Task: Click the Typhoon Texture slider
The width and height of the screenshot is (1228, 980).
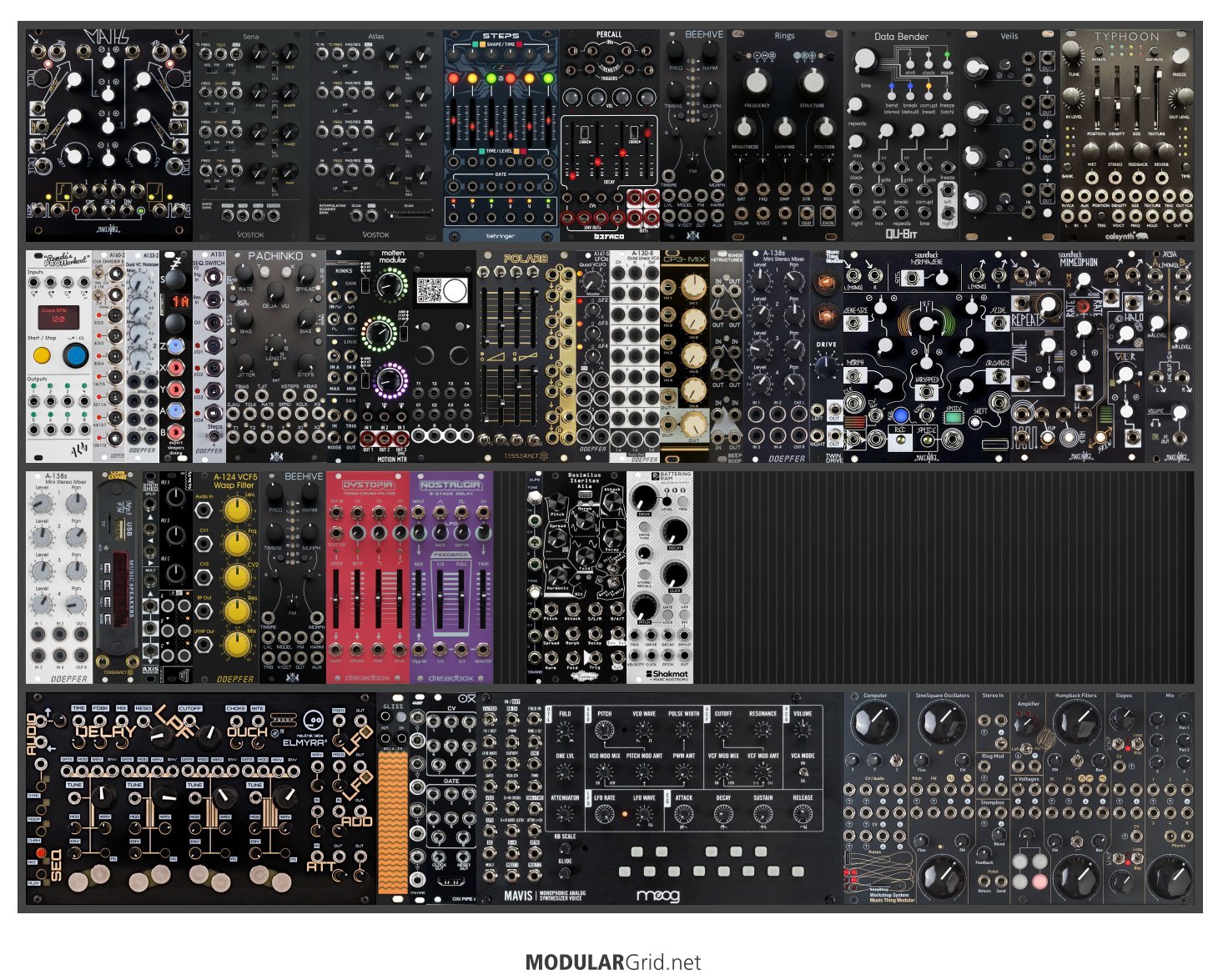Action: (x=1155, y=98)
